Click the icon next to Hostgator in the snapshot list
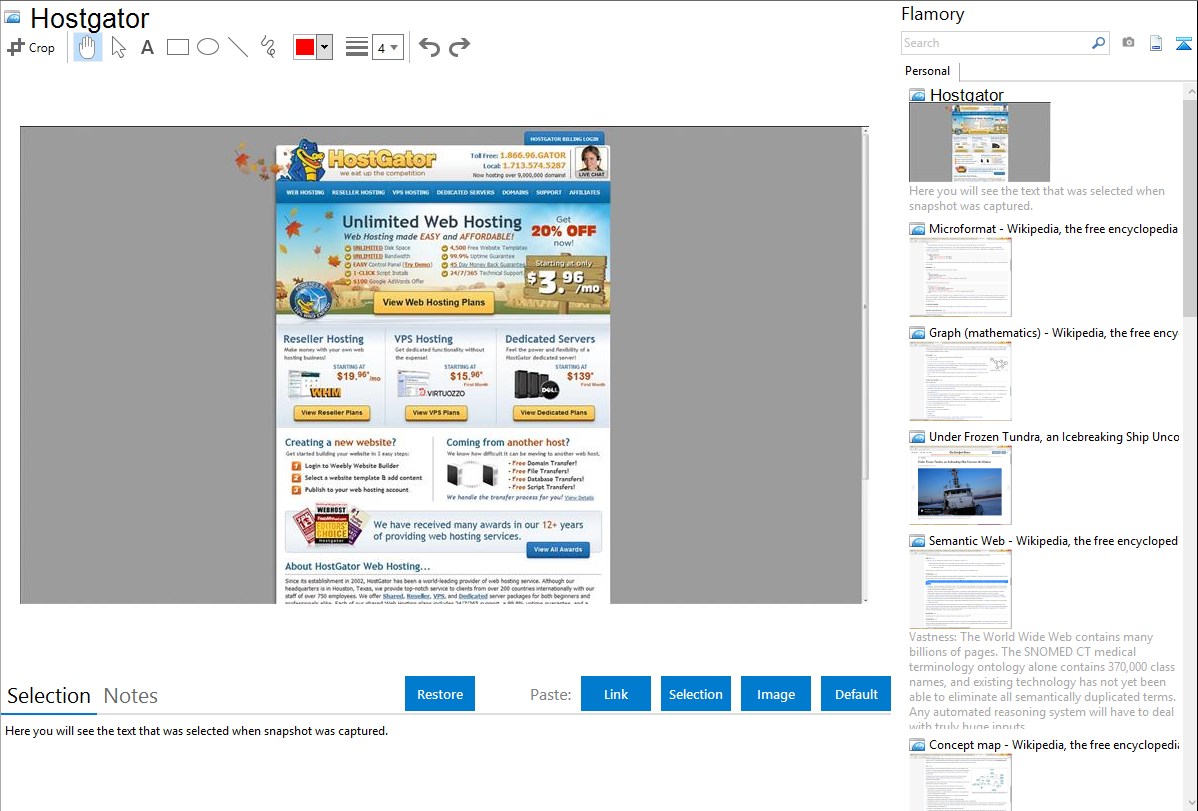Viewport: 1198px width, 811px height. point(917,96)
